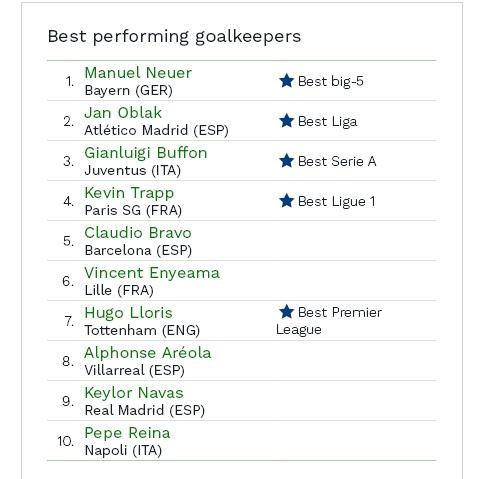The image size is (479, 479).
Task: Open the Alphonse Aréola link
Action: click(148, 353)
